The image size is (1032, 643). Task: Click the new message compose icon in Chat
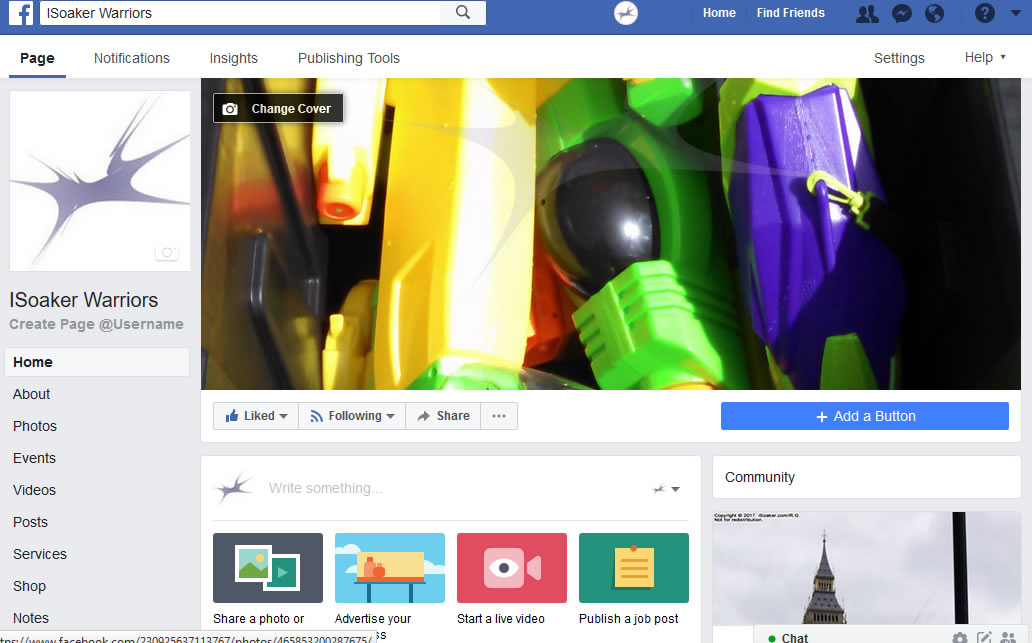[984, 637]
